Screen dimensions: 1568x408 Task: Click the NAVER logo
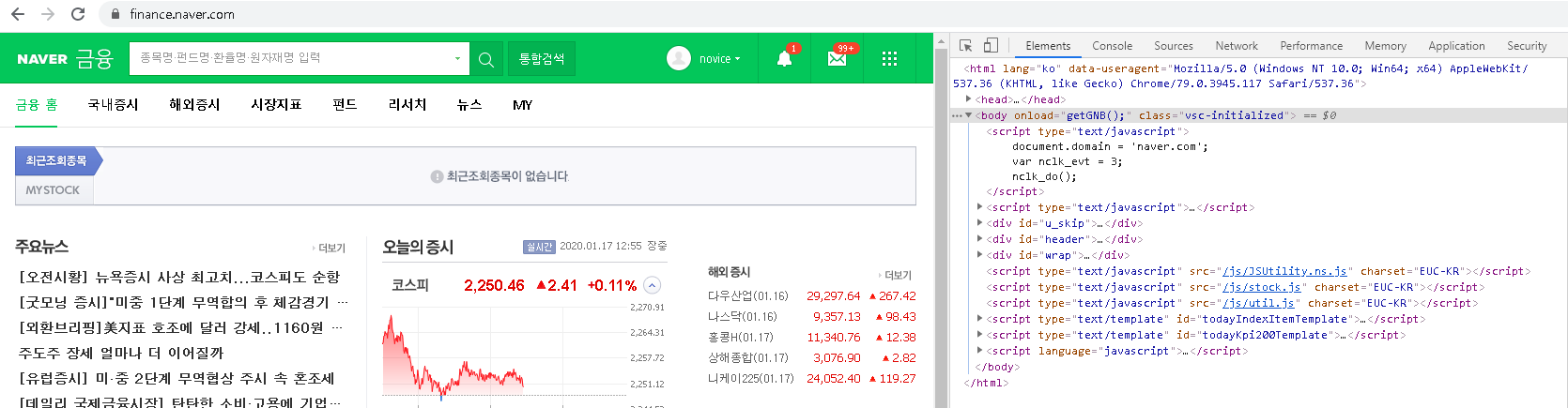click(x=42, y=59)
